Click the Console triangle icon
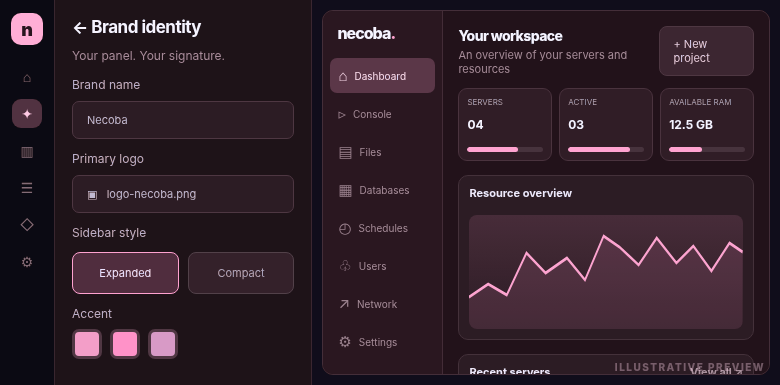Screen dimensions: 780x385 342,115
